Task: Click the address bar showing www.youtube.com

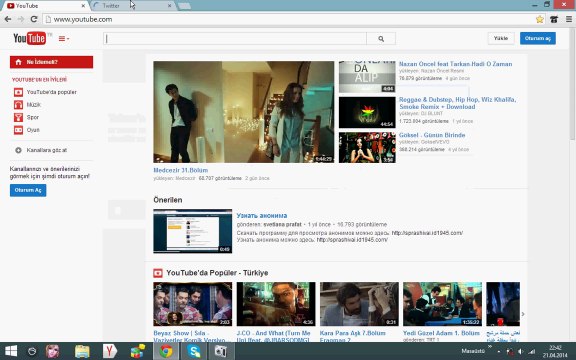Action: tap(290, 19)
